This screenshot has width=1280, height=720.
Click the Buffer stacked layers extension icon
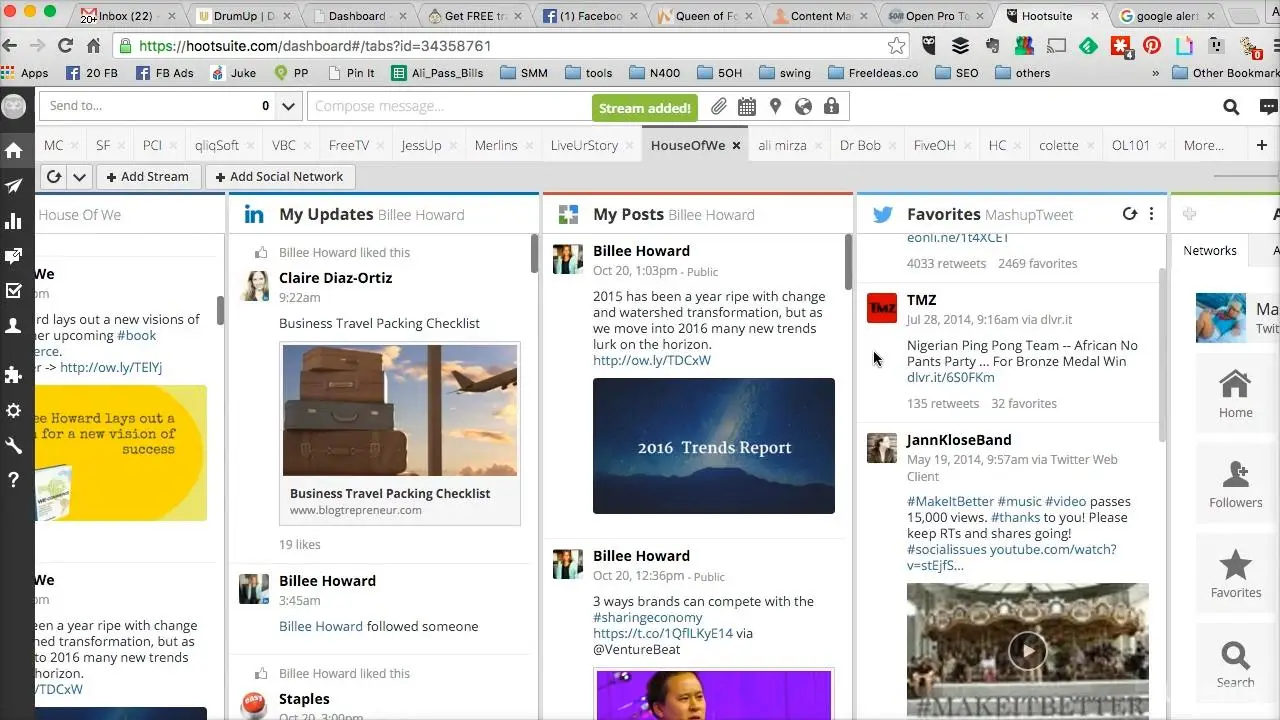point(960,46)
